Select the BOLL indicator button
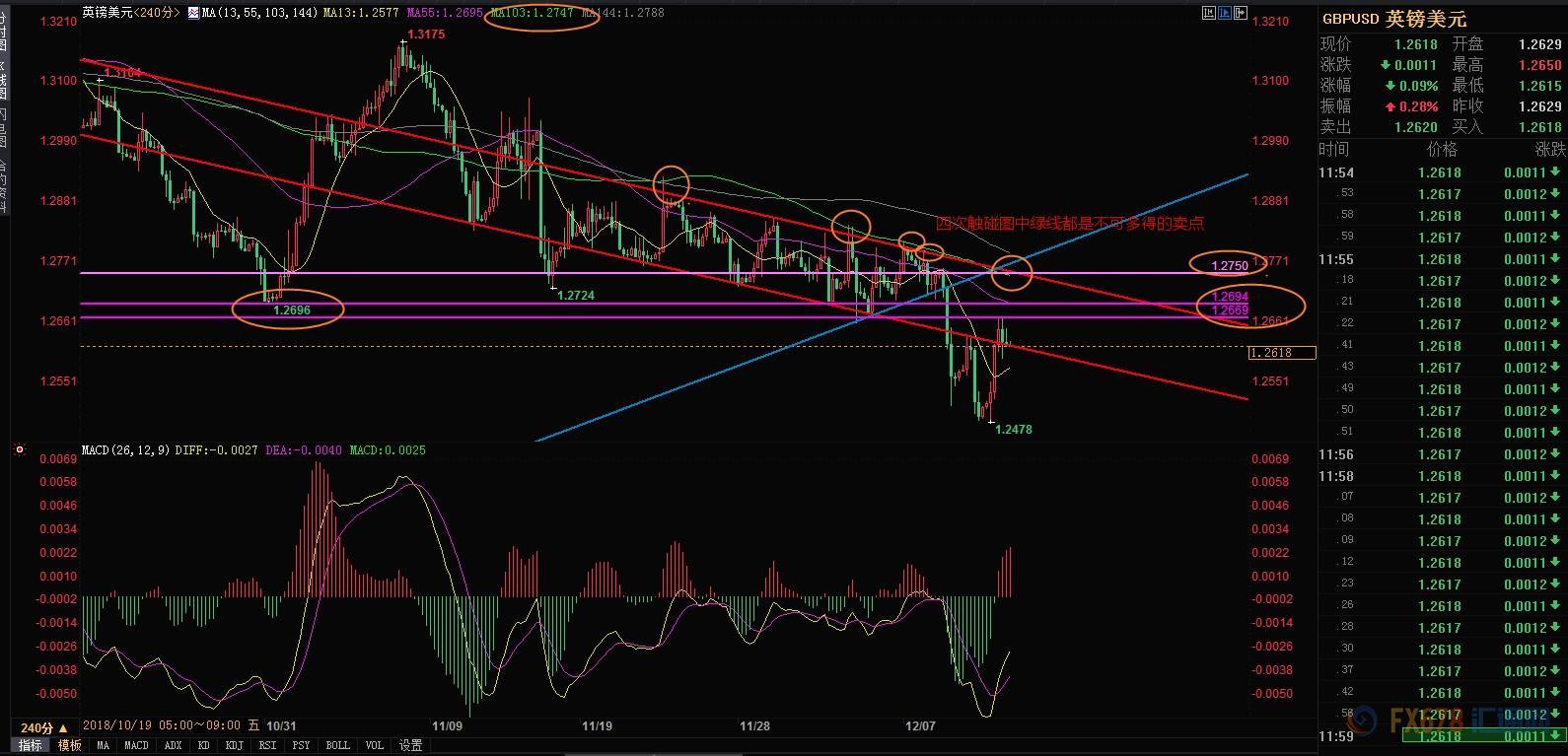Screen dimensions: 1568x756 coord(337,746)
